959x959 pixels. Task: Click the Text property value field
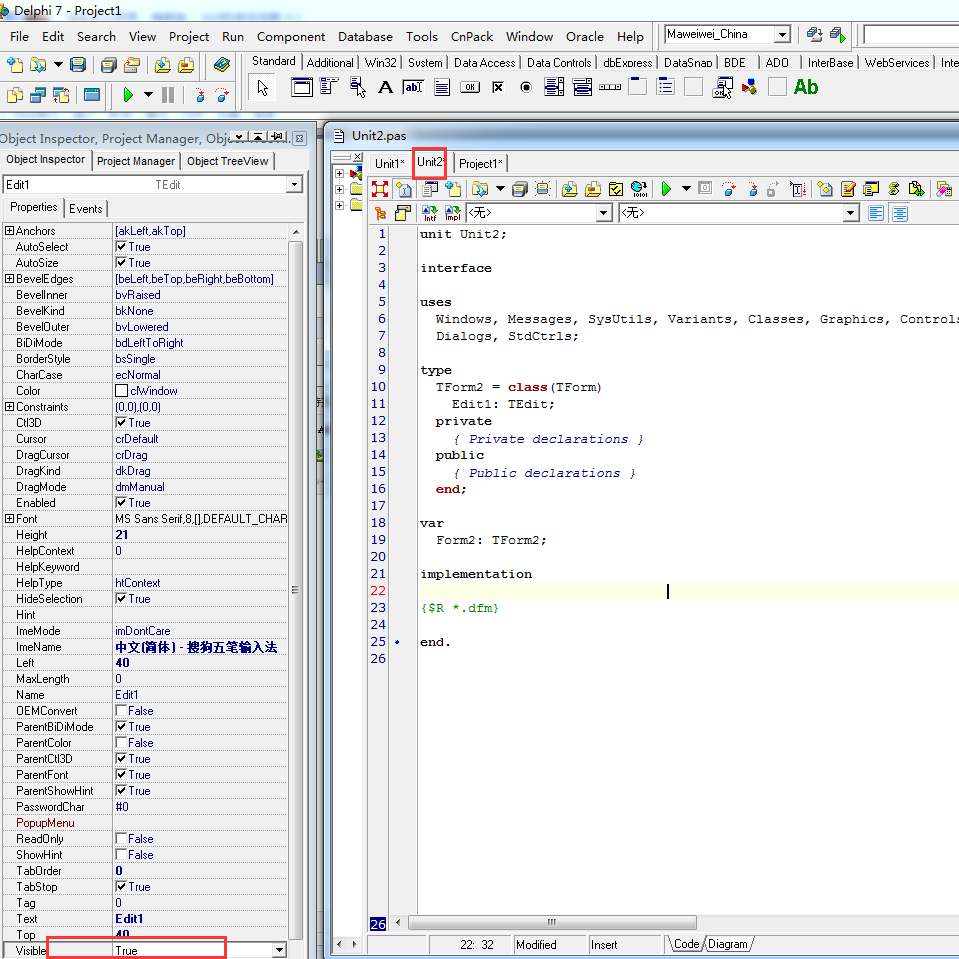click(x=200, y=919)
